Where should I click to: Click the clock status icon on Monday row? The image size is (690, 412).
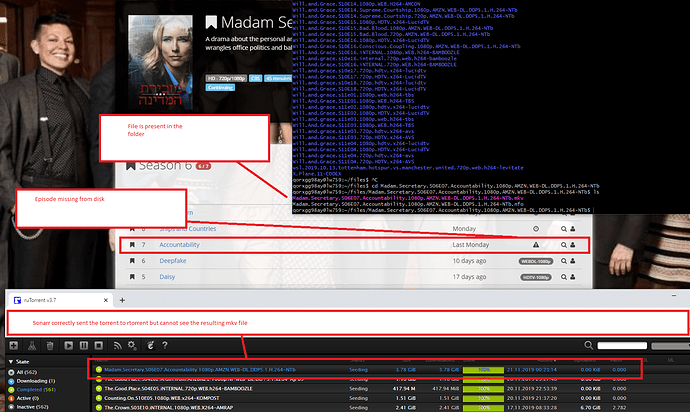[536, 229]
